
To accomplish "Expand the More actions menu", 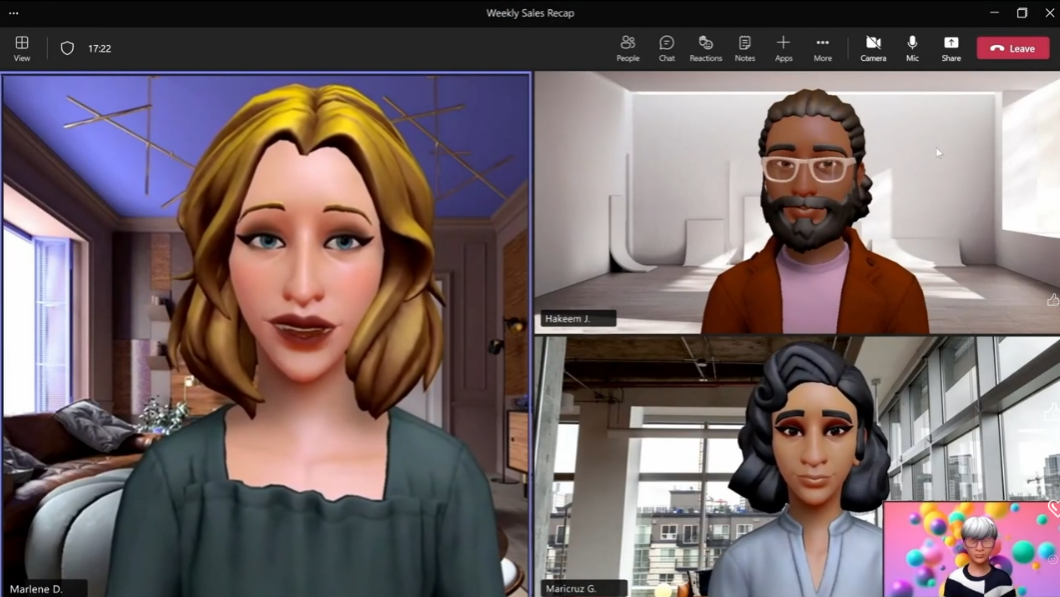I will point(822,48).
